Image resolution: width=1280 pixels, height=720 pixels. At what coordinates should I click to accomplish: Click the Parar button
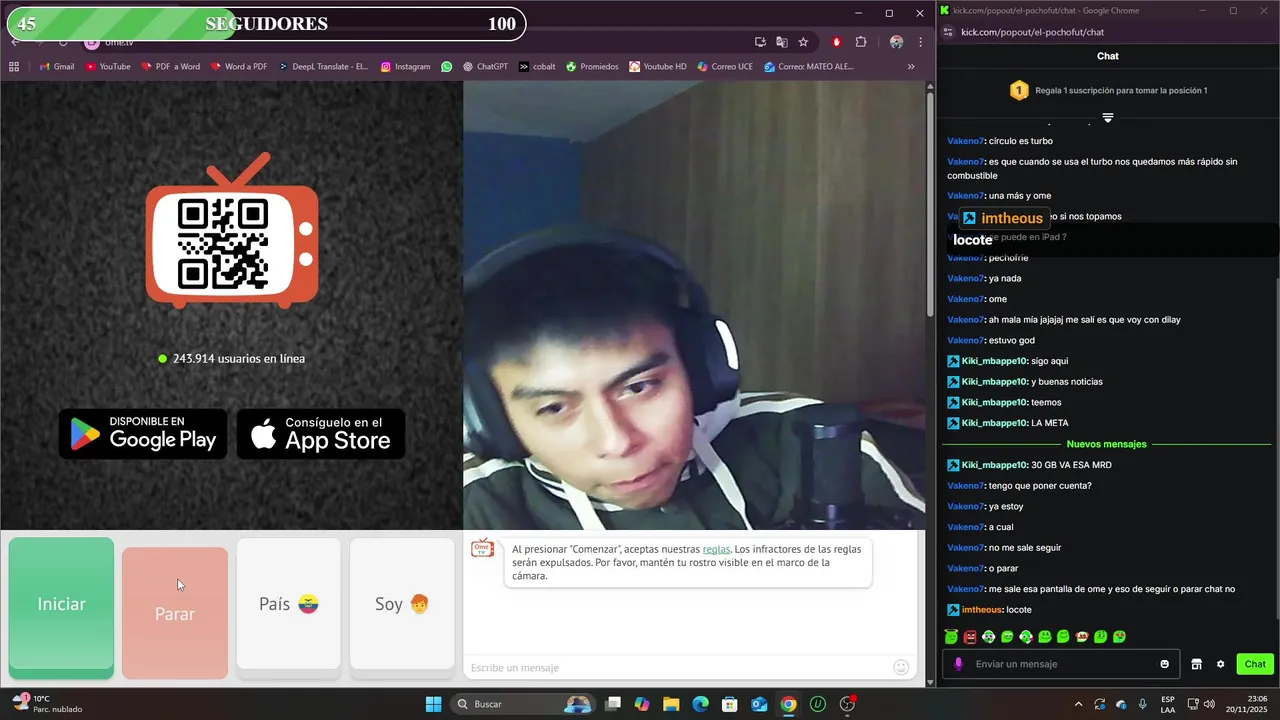pos(175,613)
